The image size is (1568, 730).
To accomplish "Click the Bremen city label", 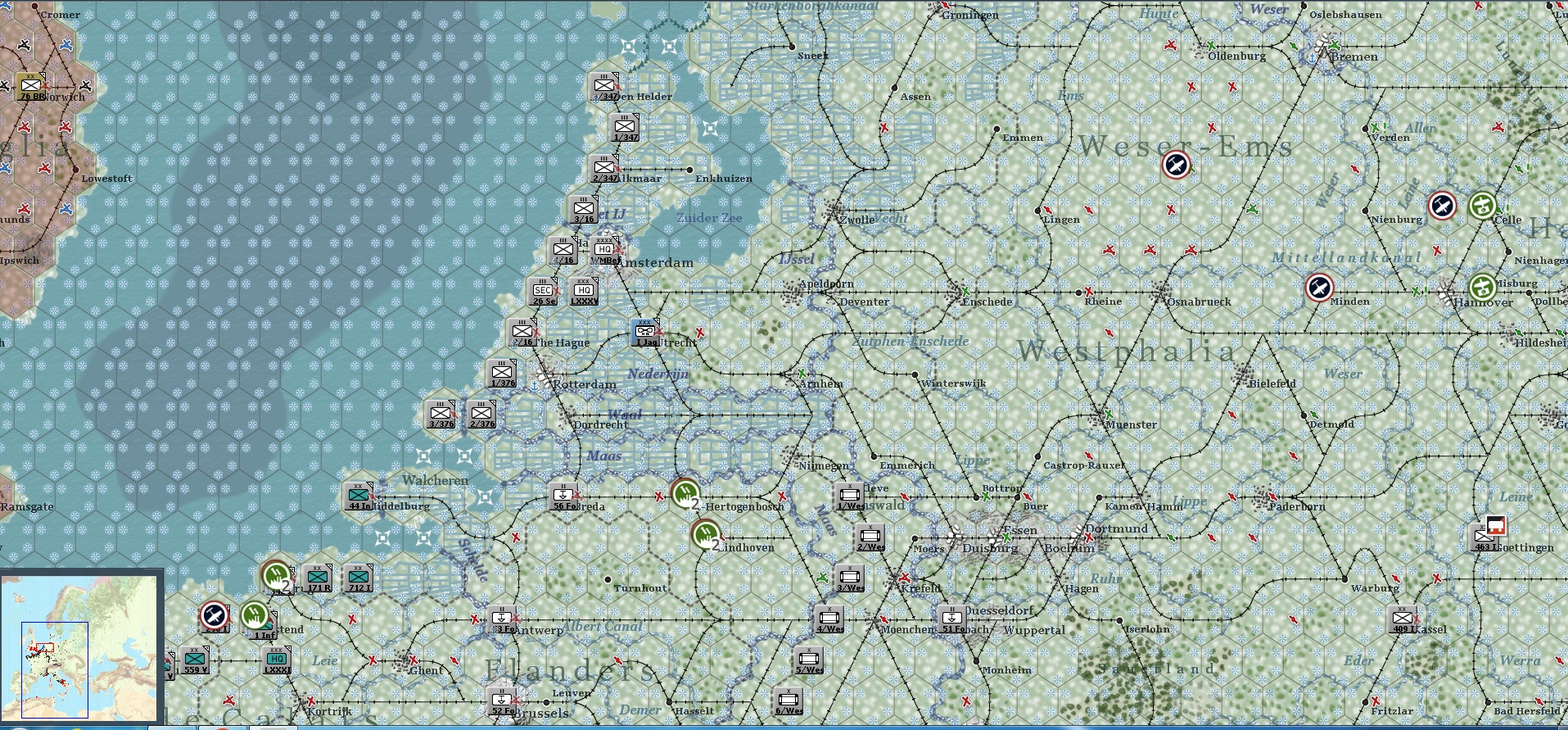I will [1354, 57].
